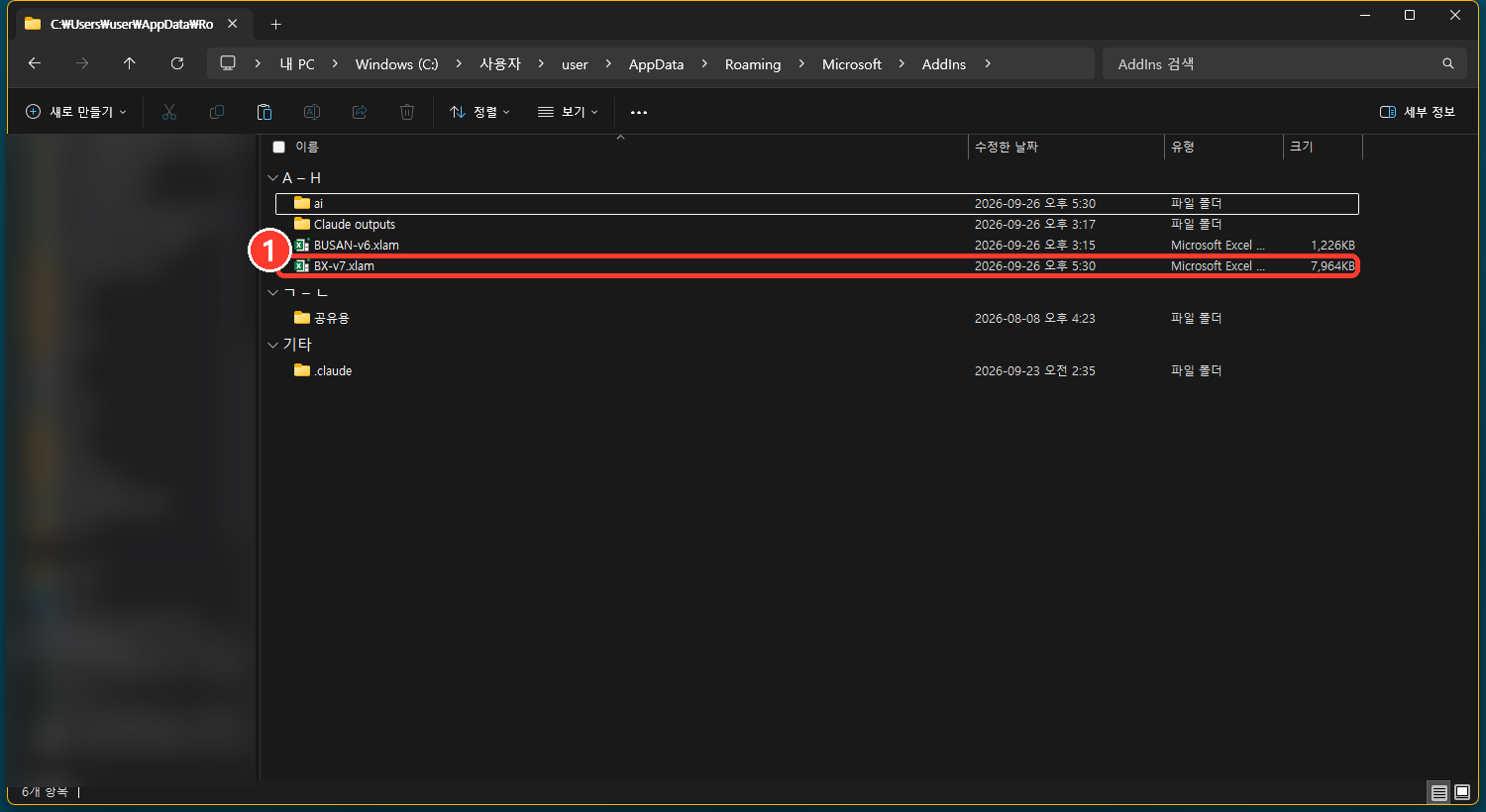Viewport: 1486px width, 812px height.
Task: Switch to large thumbnails view icon
Action: [x=1462, y=792]
